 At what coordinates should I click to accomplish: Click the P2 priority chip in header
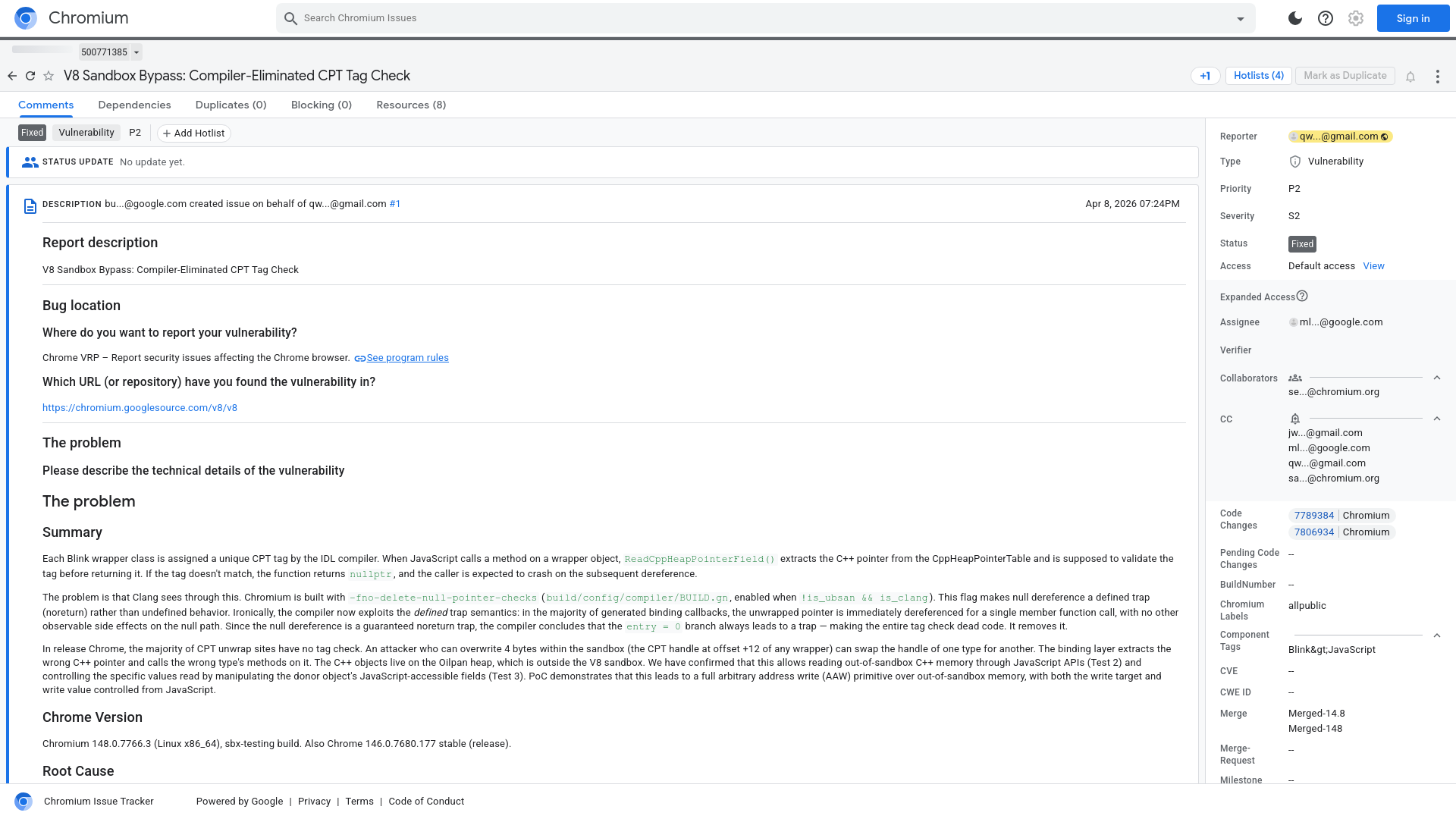[135, 133]
